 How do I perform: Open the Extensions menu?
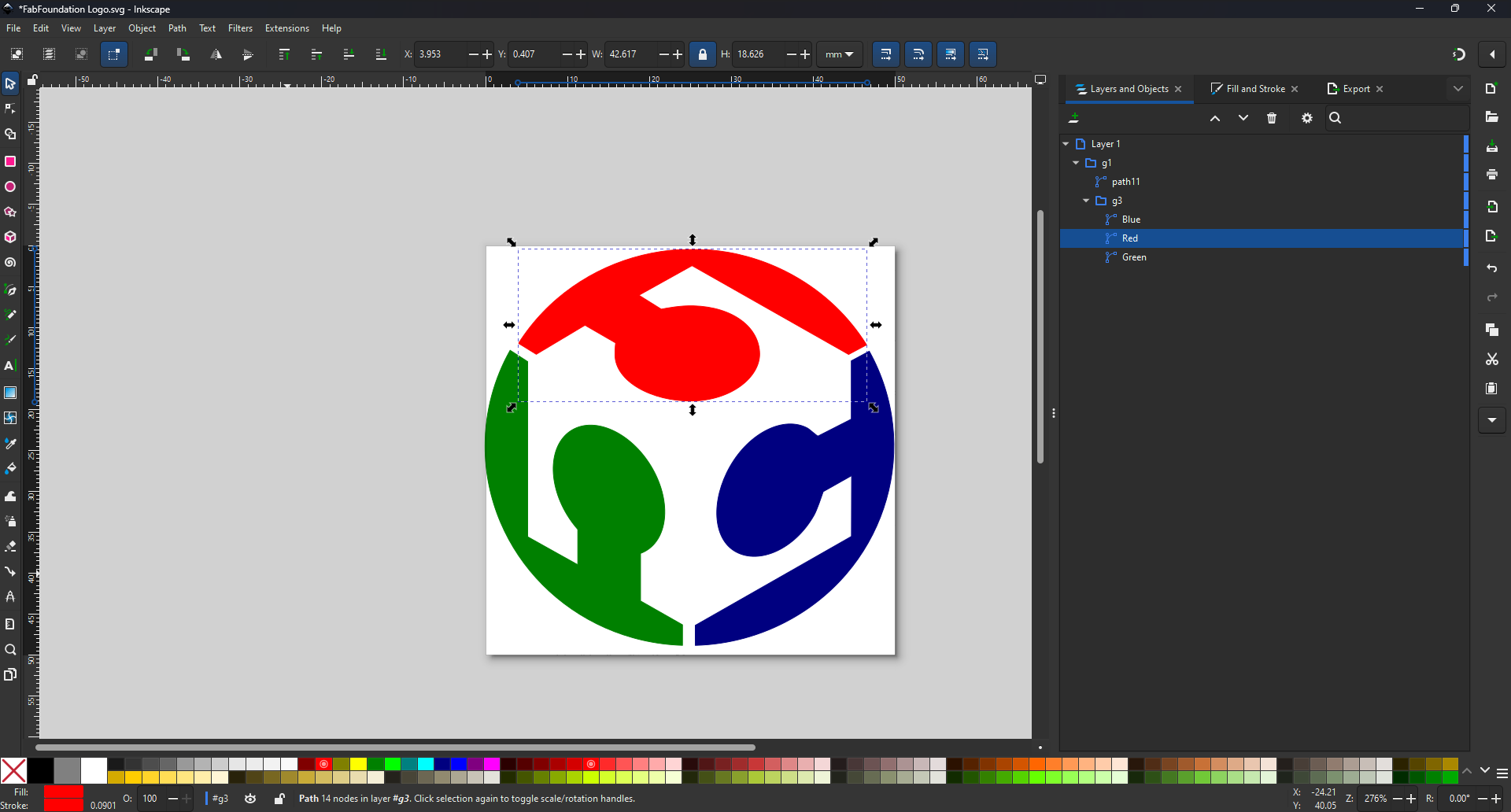tap(287, 28)
